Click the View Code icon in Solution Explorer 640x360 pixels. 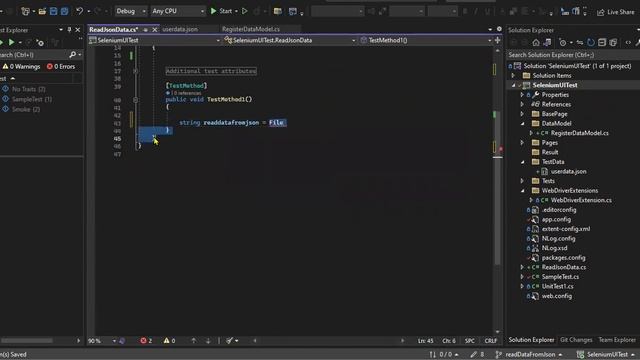pos(628,42)
